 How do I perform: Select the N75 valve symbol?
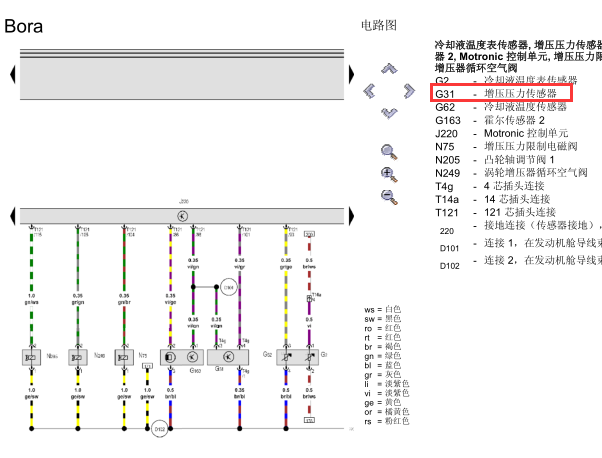[124, 357]
